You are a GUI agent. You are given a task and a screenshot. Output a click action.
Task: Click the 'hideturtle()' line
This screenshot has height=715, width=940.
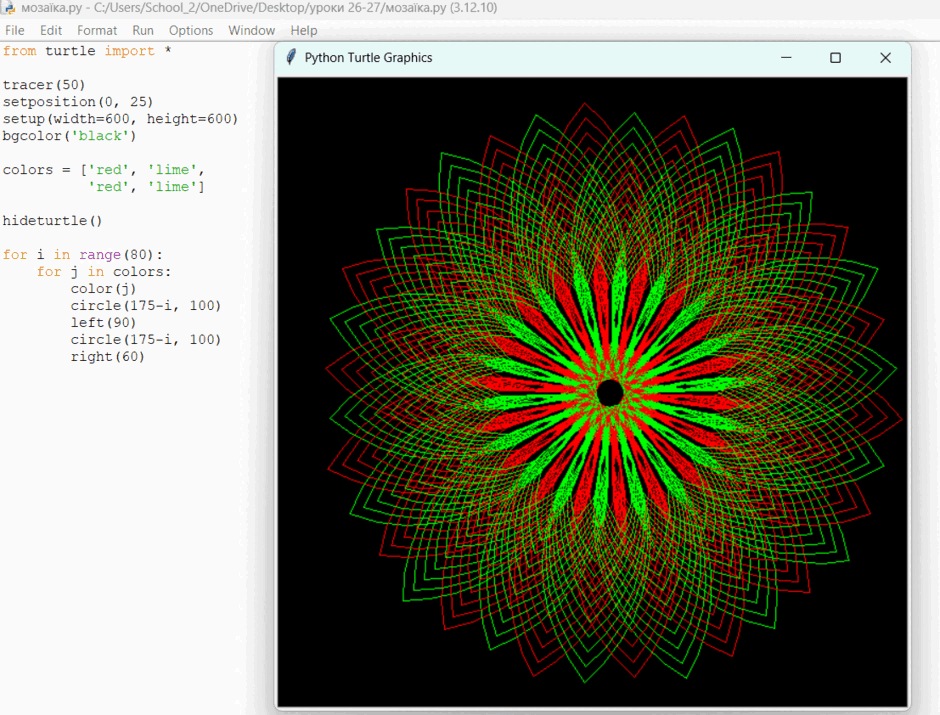(52, 221)
